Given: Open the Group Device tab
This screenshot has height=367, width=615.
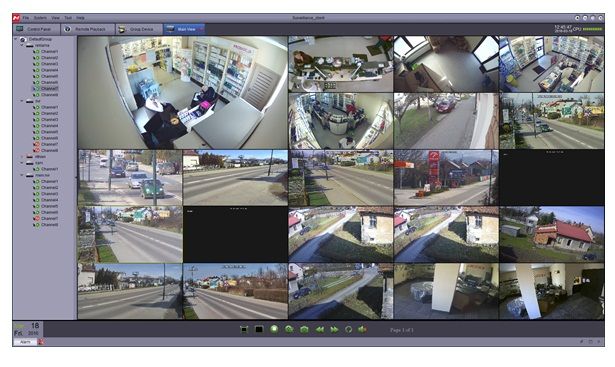Looking at the screenshot, I should [x=139, y=29].
